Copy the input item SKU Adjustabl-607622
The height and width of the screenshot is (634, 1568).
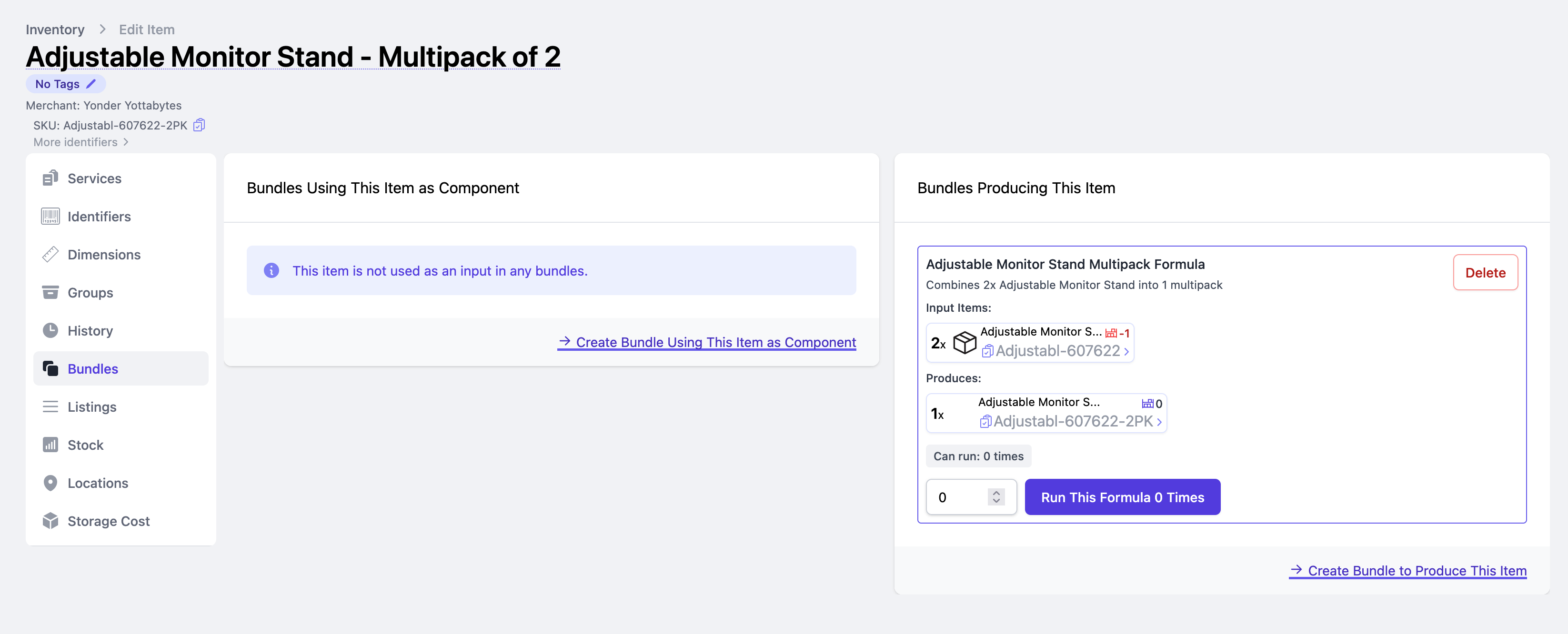(987, 351)
